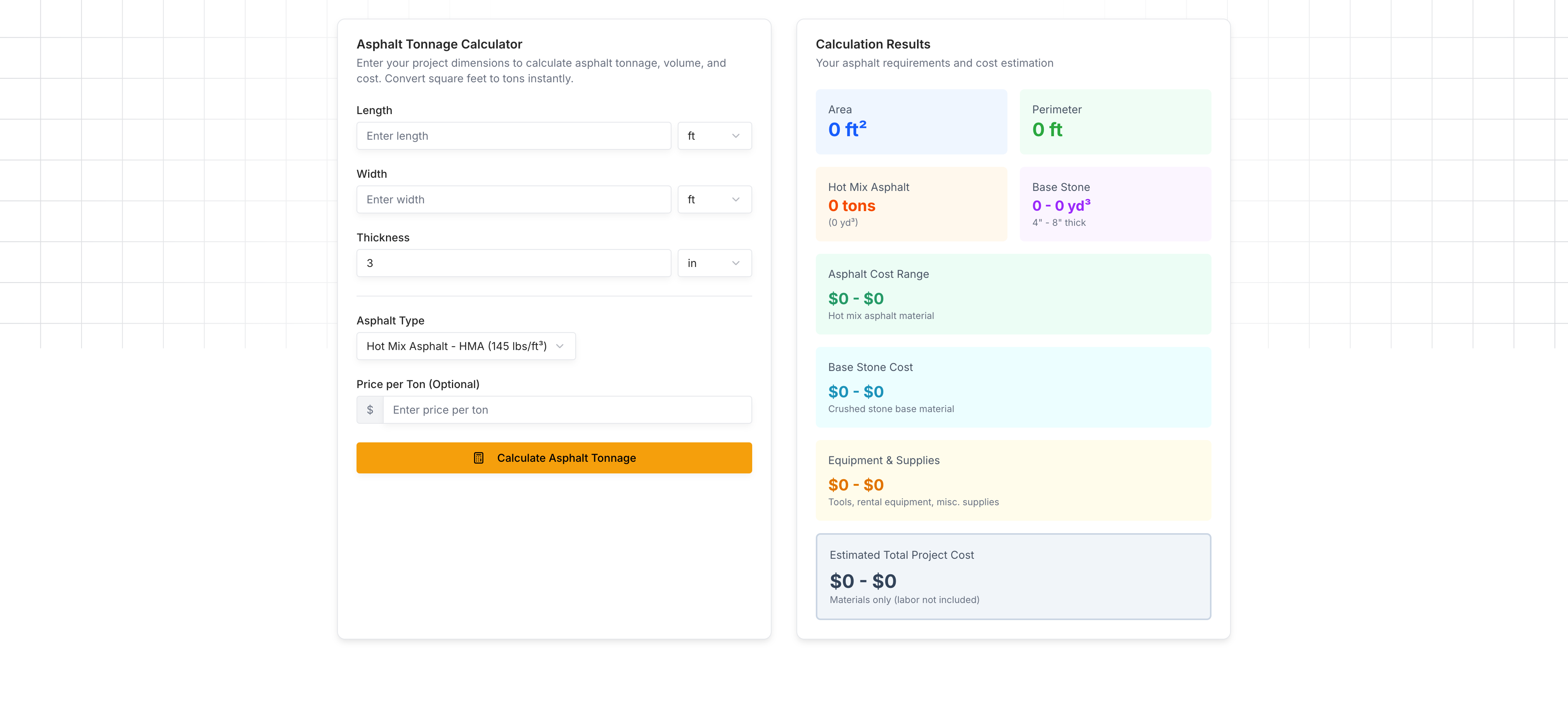Click the Enter price per ton field
Viewport: 1568px width, 714px height.
click(567, 410)
